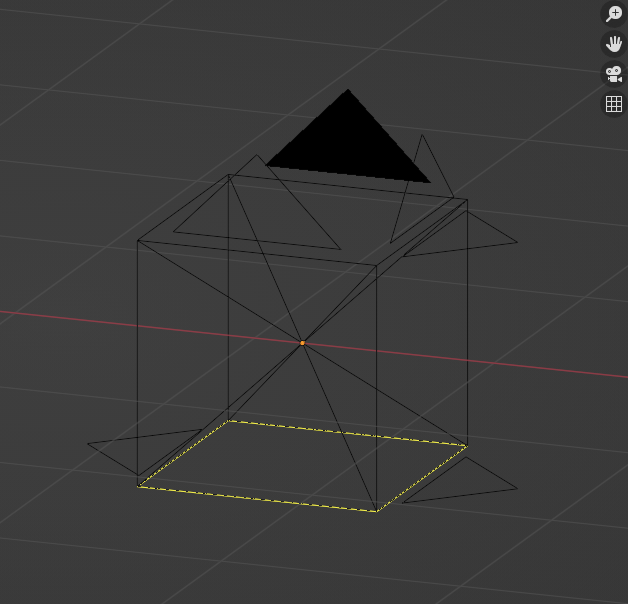Click the orange origin point at cube center
This screenshot has width=628, height=604.
[x=302, y=343]
